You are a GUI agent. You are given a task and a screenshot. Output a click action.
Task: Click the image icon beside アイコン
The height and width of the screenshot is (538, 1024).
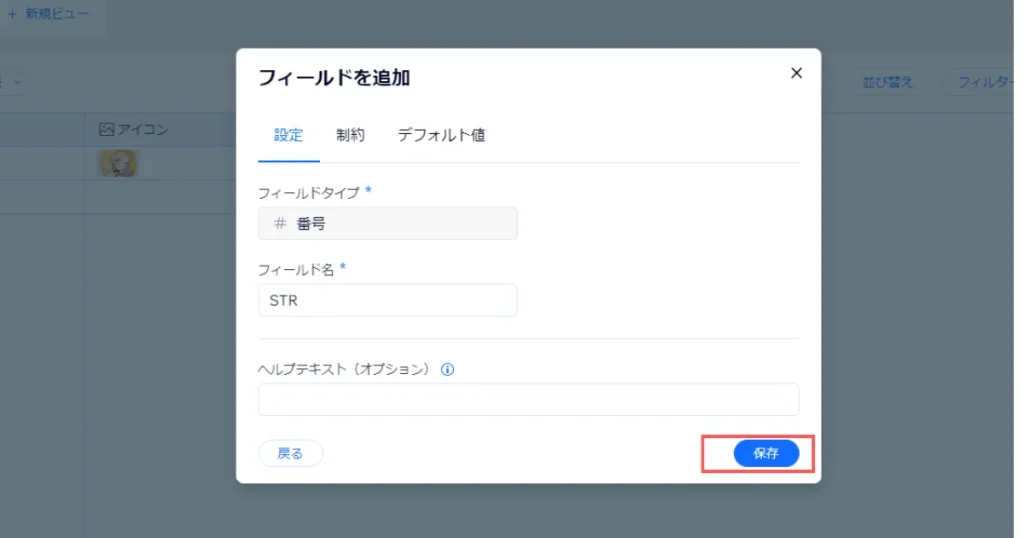106,129
